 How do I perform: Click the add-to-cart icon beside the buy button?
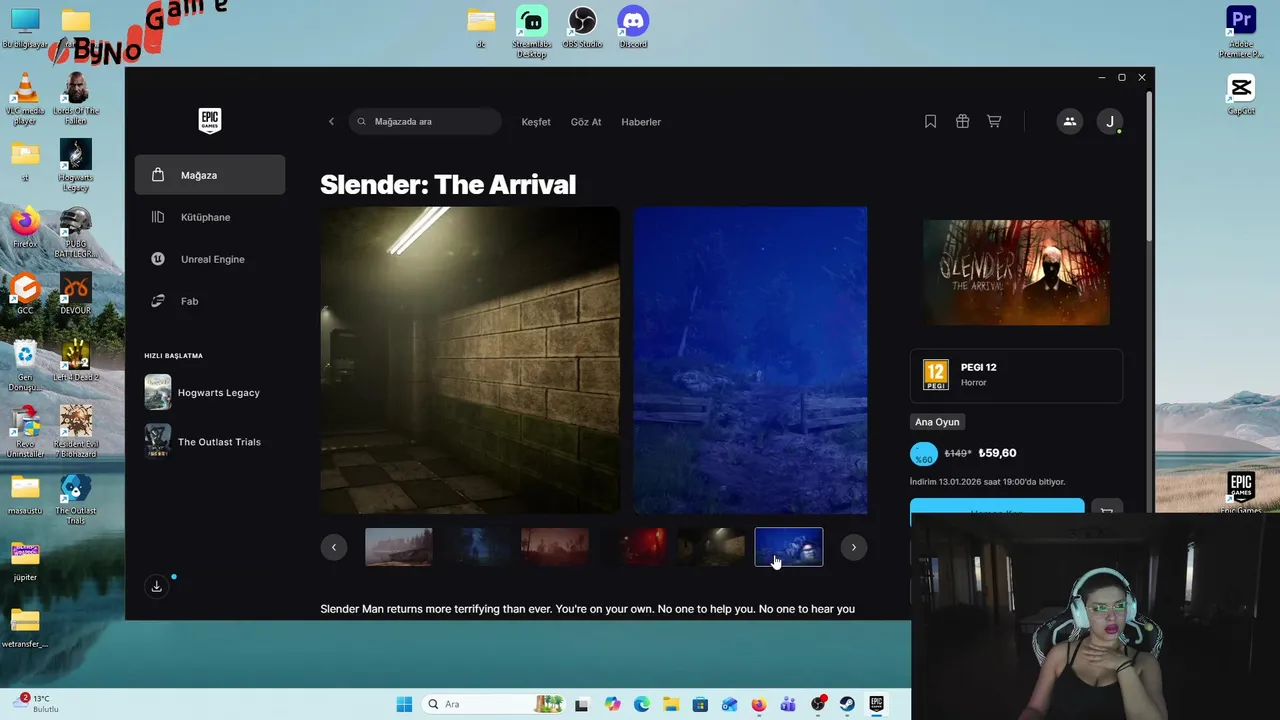1107,511
